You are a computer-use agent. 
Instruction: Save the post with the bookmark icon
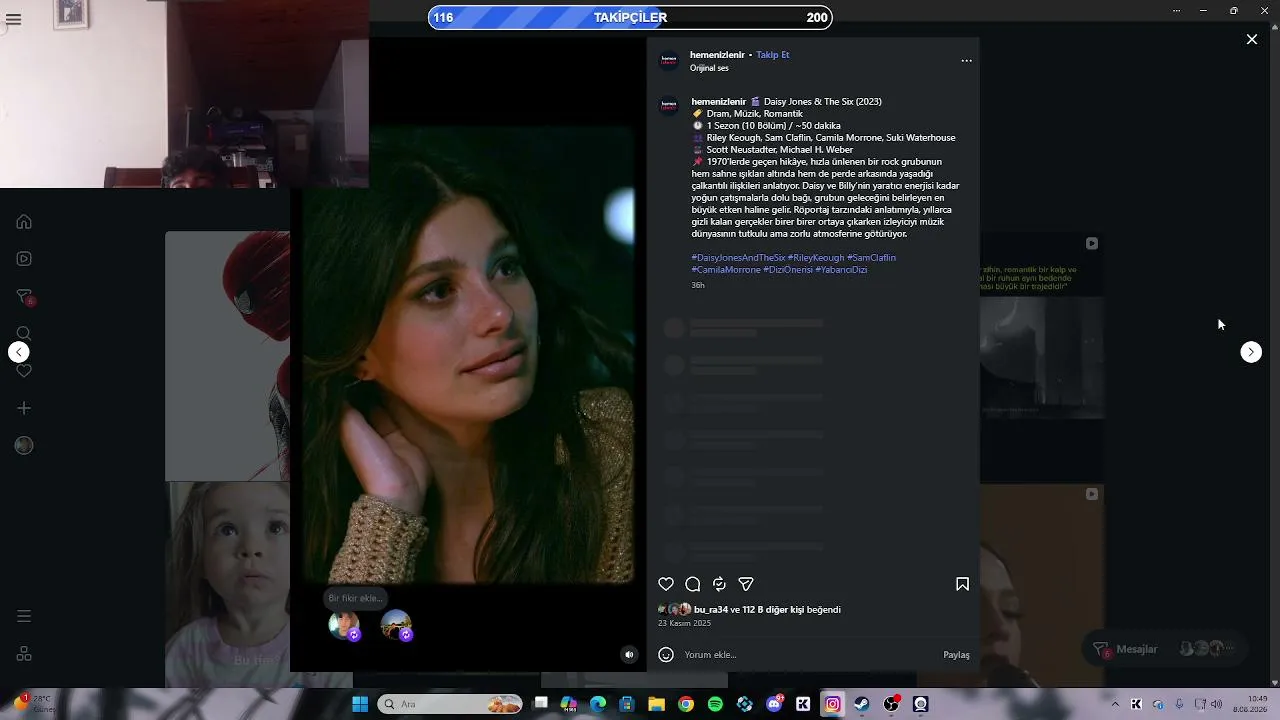(x=962, y=584)
